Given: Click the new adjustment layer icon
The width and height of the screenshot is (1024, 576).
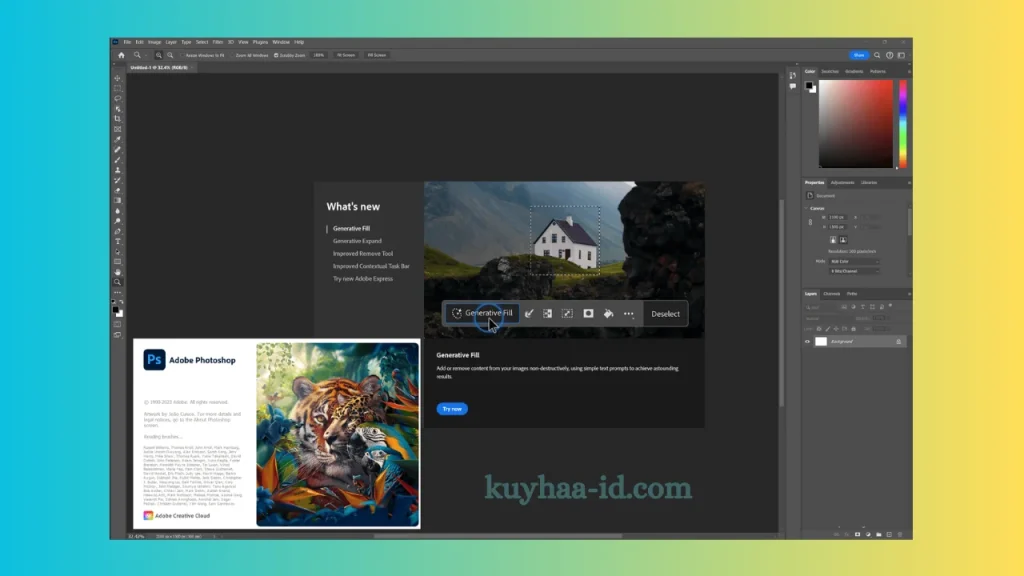Looking at the screenshot, I should [868, 534].
